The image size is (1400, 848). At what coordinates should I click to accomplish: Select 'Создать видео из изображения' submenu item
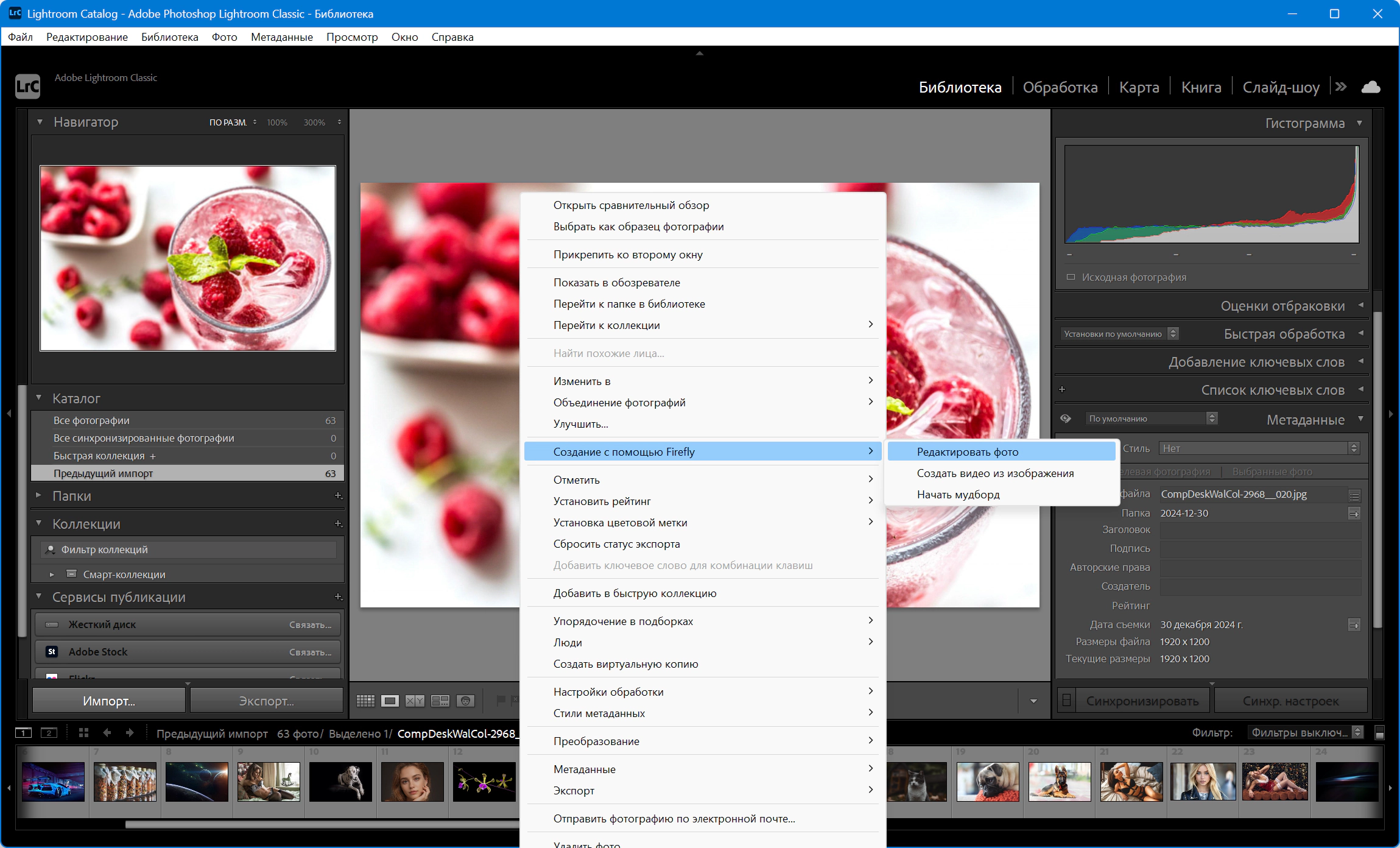[x=995, y=473]
